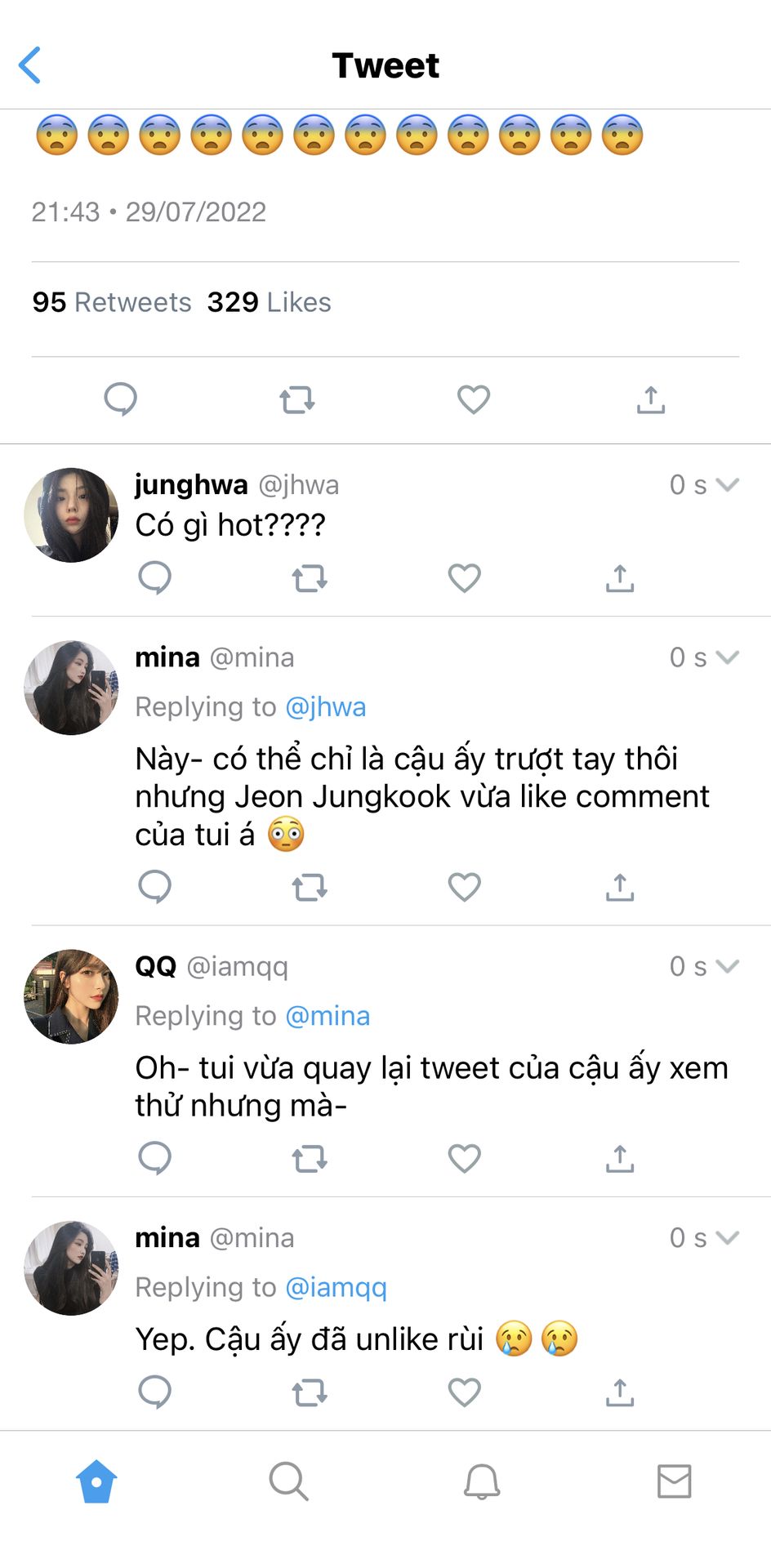Reply to the main tweet

pos(120,399)
